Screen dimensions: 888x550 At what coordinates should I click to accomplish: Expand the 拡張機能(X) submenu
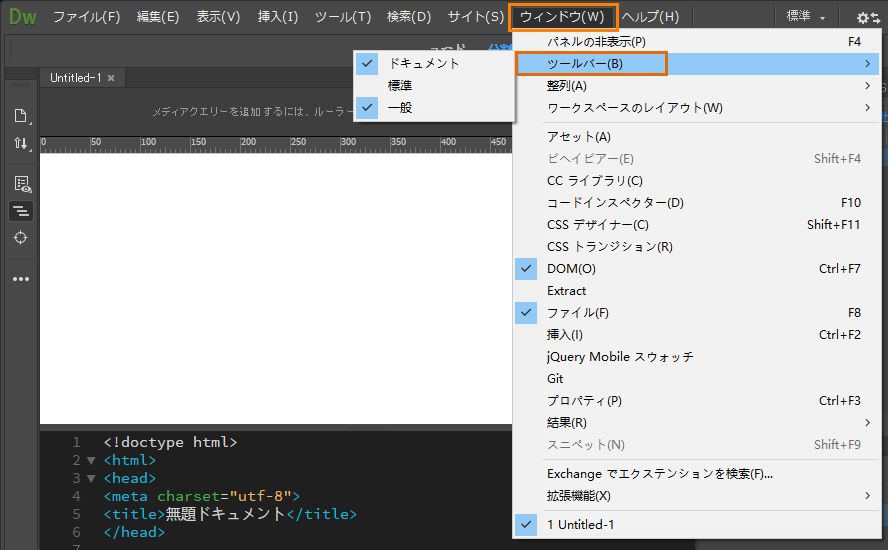coord(697,496)
